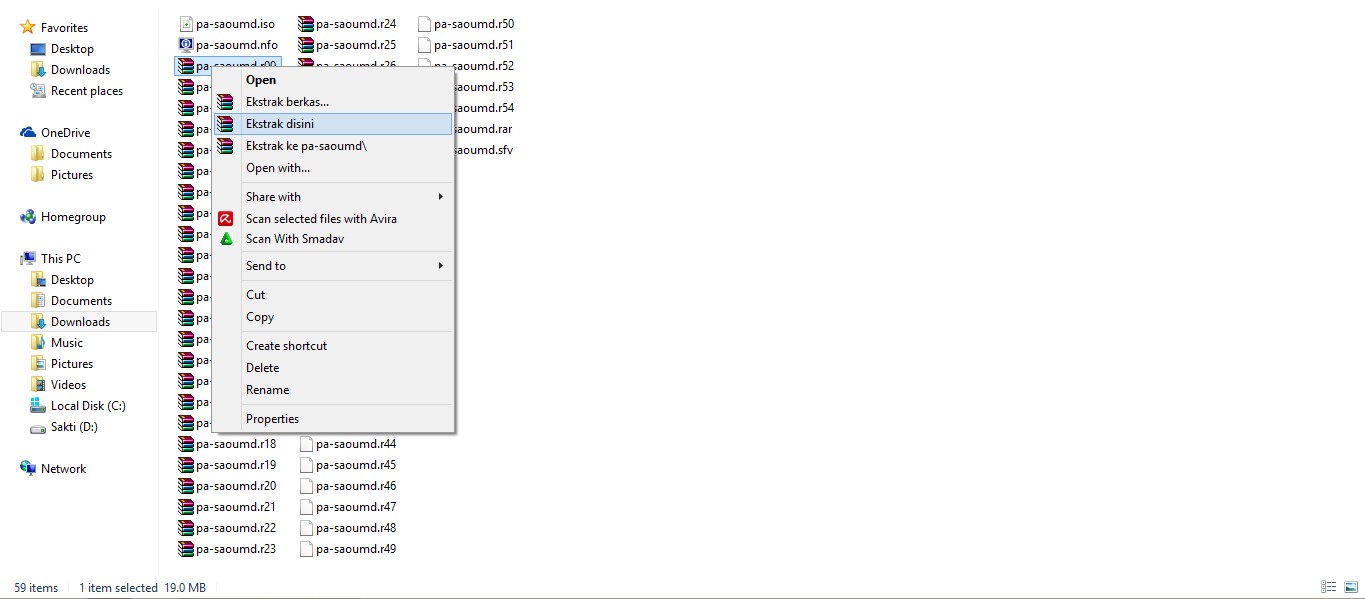Select file pa-saoumd.r47
The width and height of the screenshot is (1365, 599).
(x=348, y=506)
